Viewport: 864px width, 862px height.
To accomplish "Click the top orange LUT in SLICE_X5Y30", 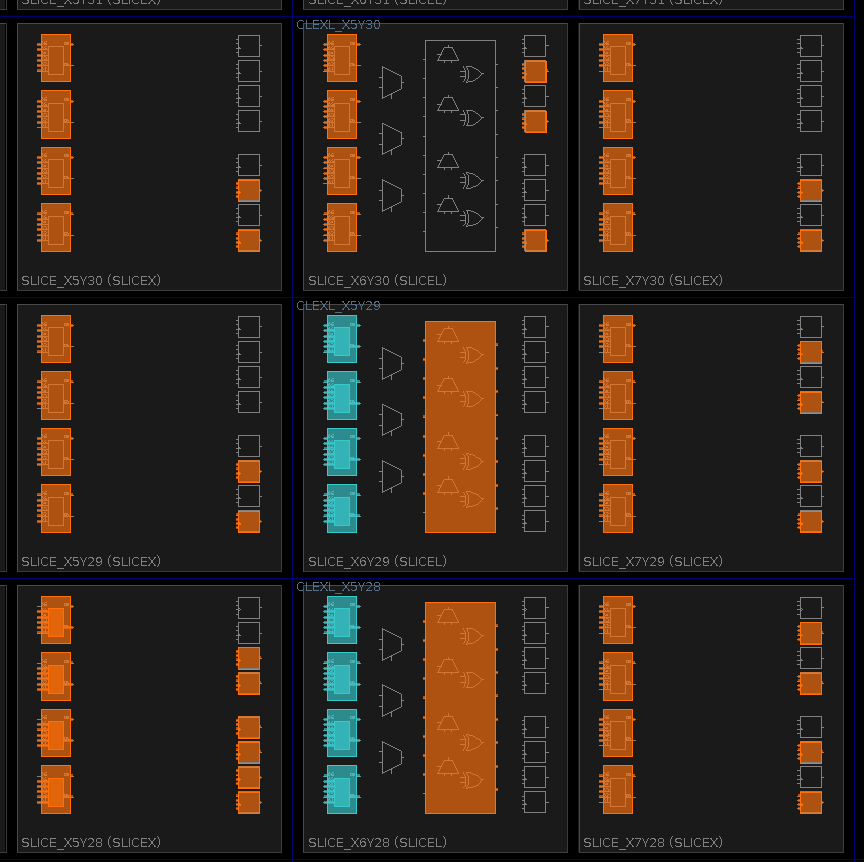I will point(56,58).
